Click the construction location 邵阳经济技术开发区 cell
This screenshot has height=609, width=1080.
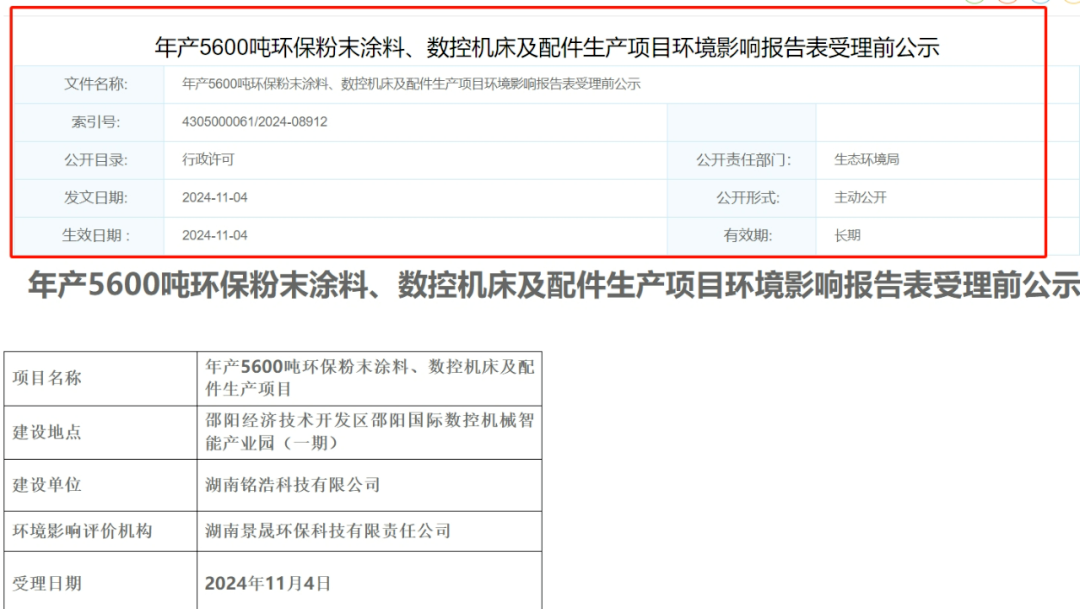click(369, 432)
